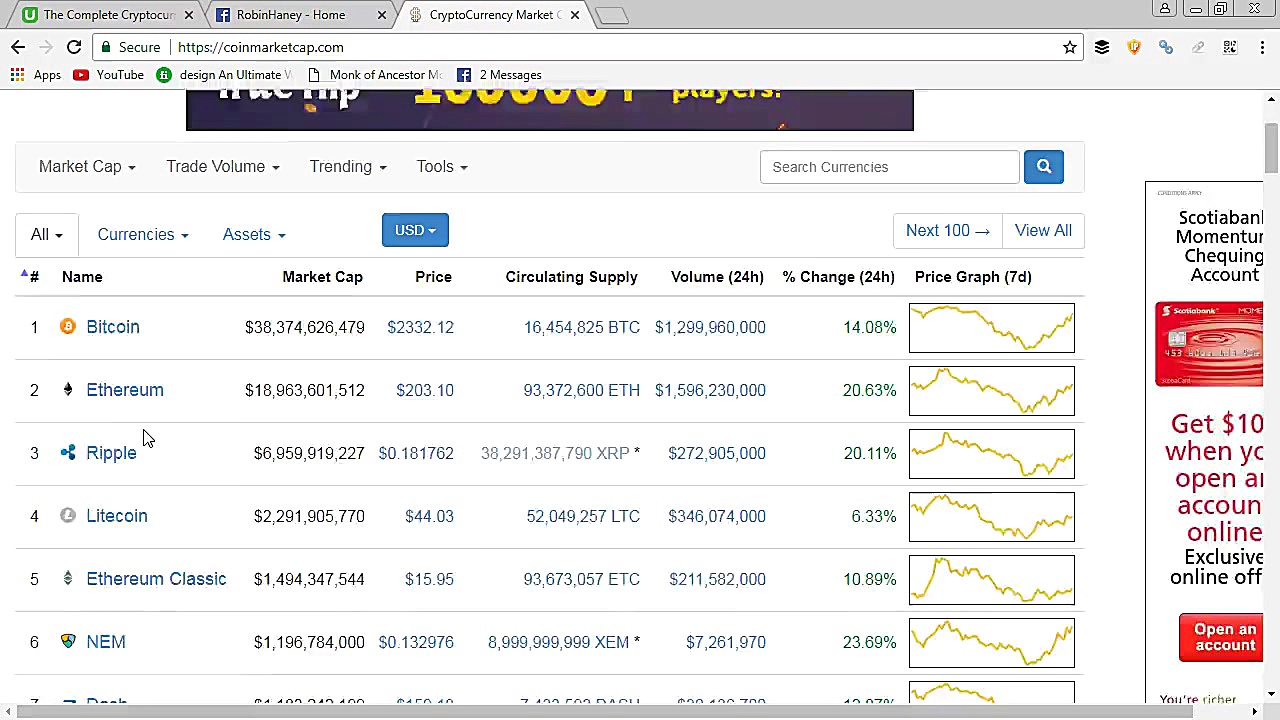The height and width of the screenshot is (720, 1280).
Task: Expand the Market Cap dropdown menu
Action: [x=87, y=167]
